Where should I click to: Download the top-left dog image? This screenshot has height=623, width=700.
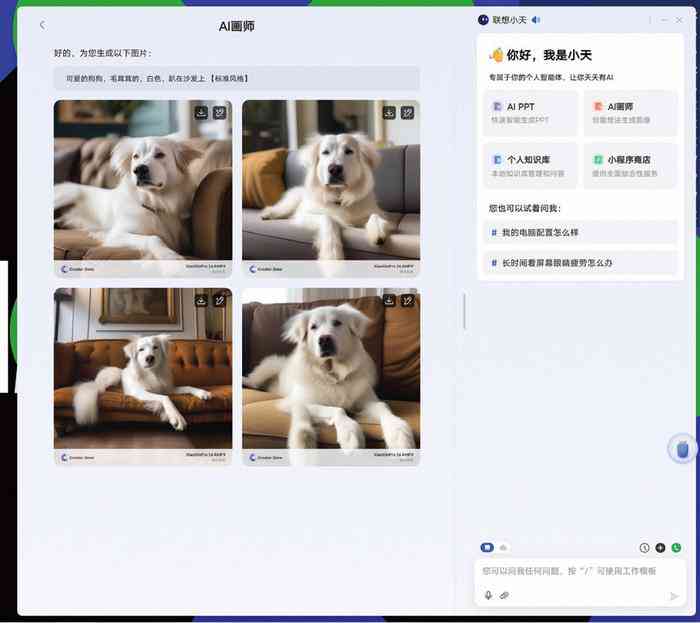coord(201,112)
